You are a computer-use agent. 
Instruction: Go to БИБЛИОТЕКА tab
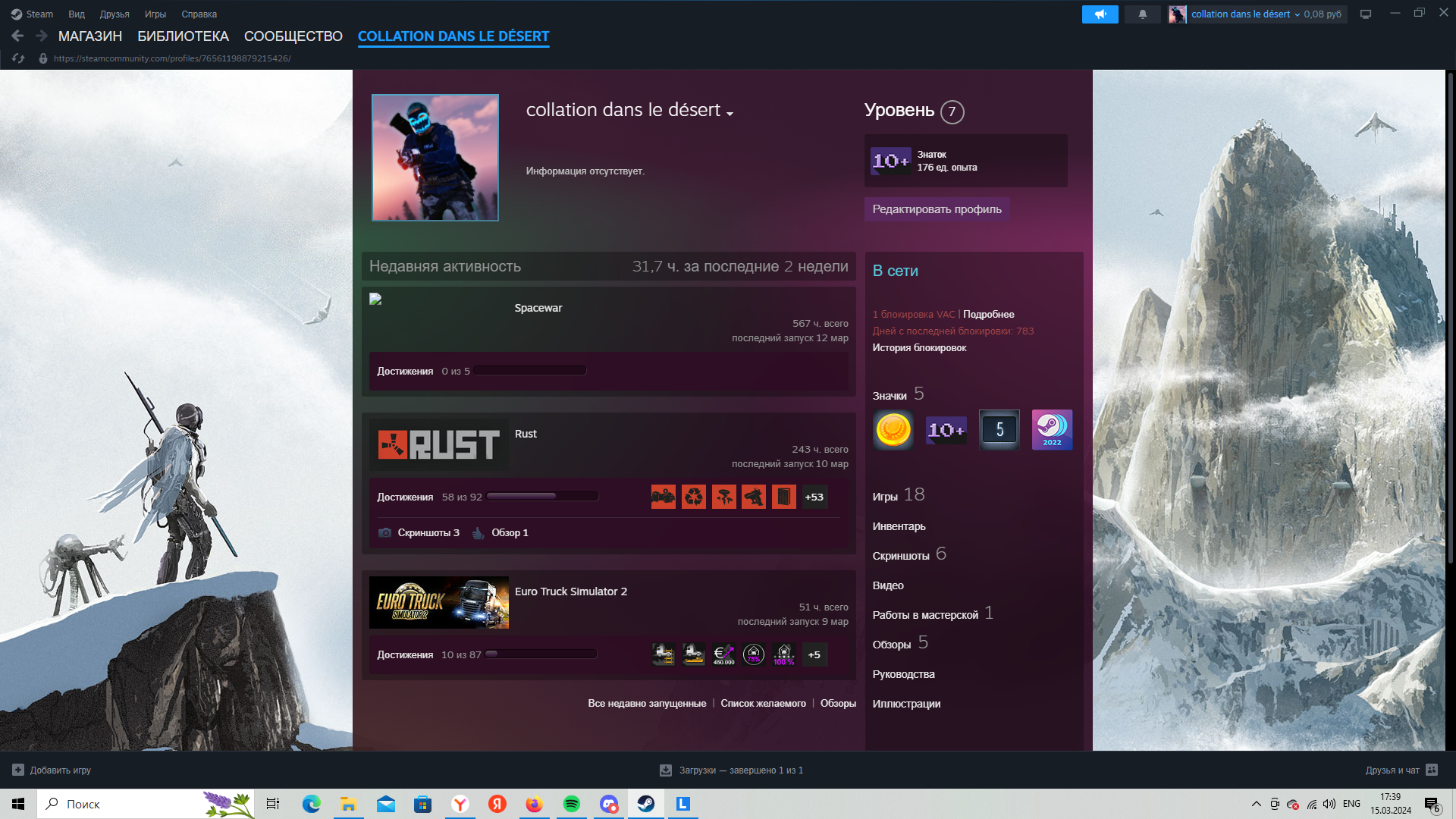(183, 36)
